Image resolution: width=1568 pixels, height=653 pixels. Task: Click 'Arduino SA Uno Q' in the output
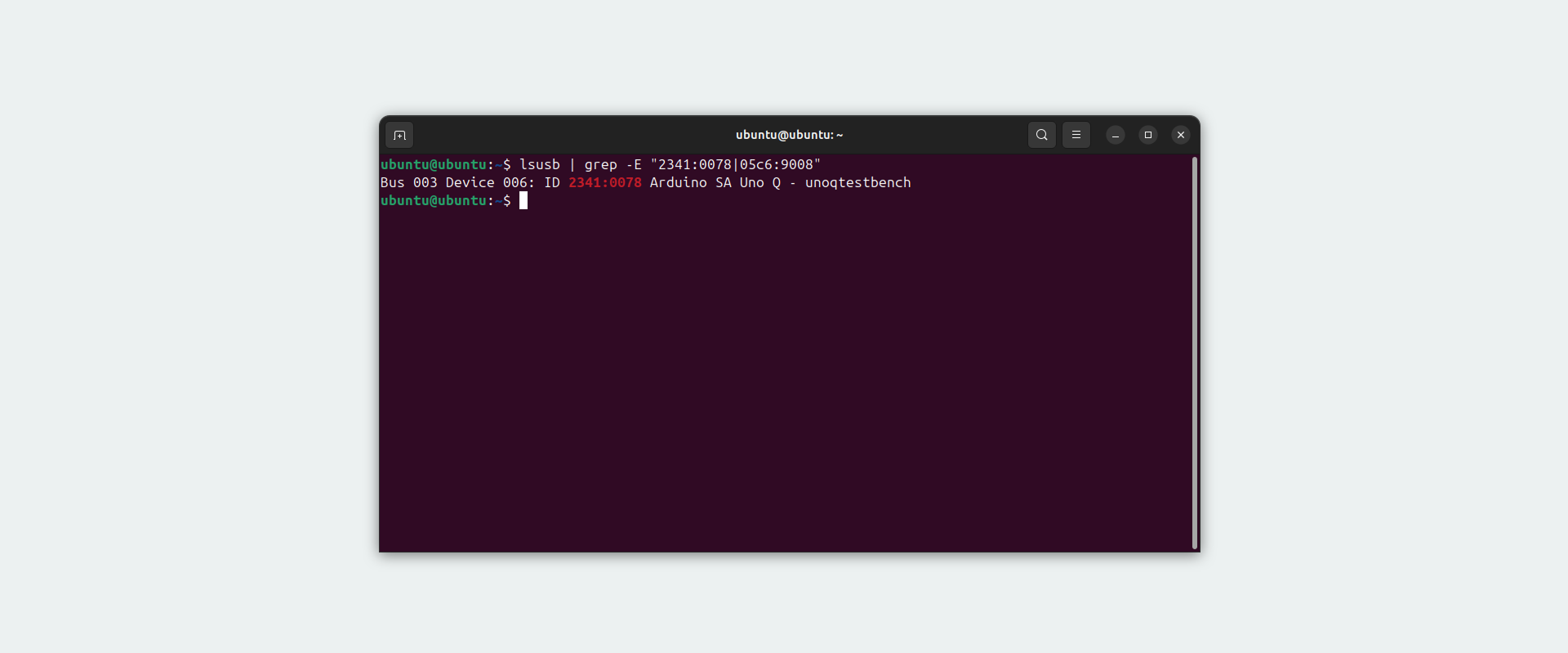(x=715, y=182)
